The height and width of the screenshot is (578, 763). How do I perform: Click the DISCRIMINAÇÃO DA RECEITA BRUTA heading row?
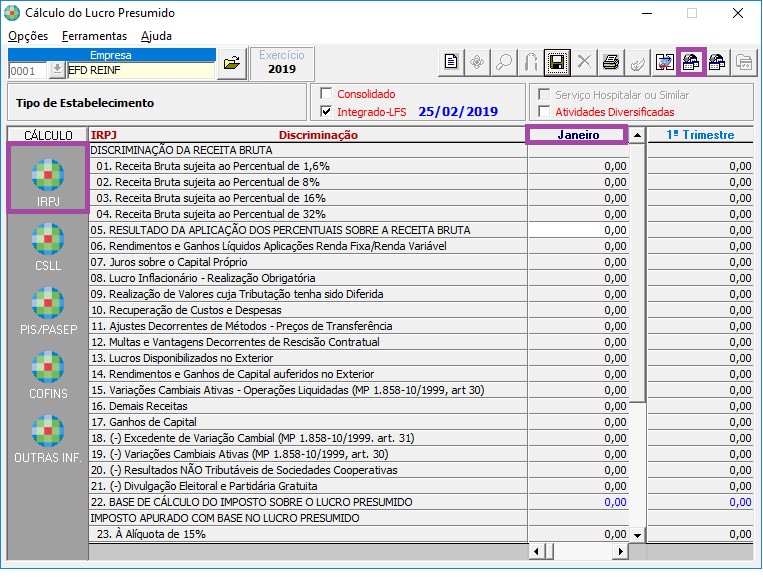[308, 150]
